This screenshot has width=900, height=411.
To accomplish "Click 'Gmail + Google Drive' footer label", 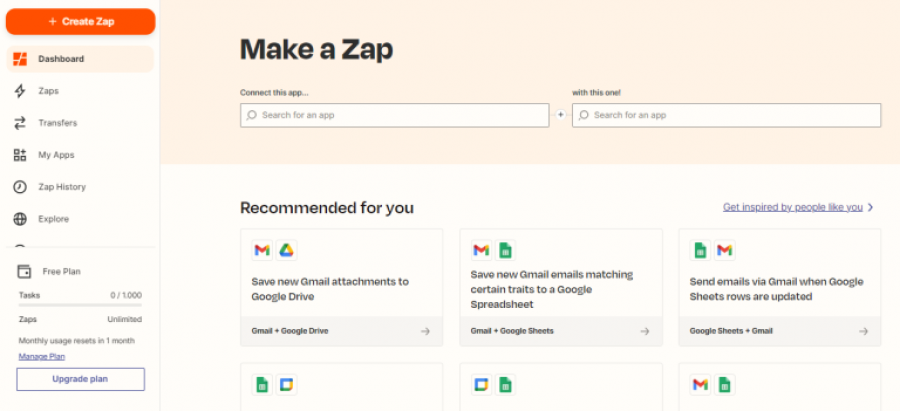I will tap(290, 331).
